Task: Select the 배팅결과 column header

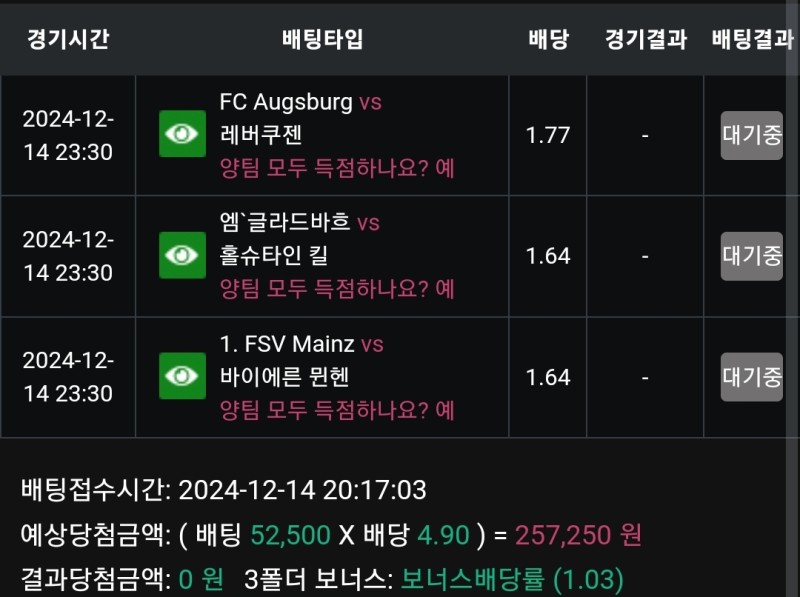Action: pyautogui.click(x=752, y=40)
